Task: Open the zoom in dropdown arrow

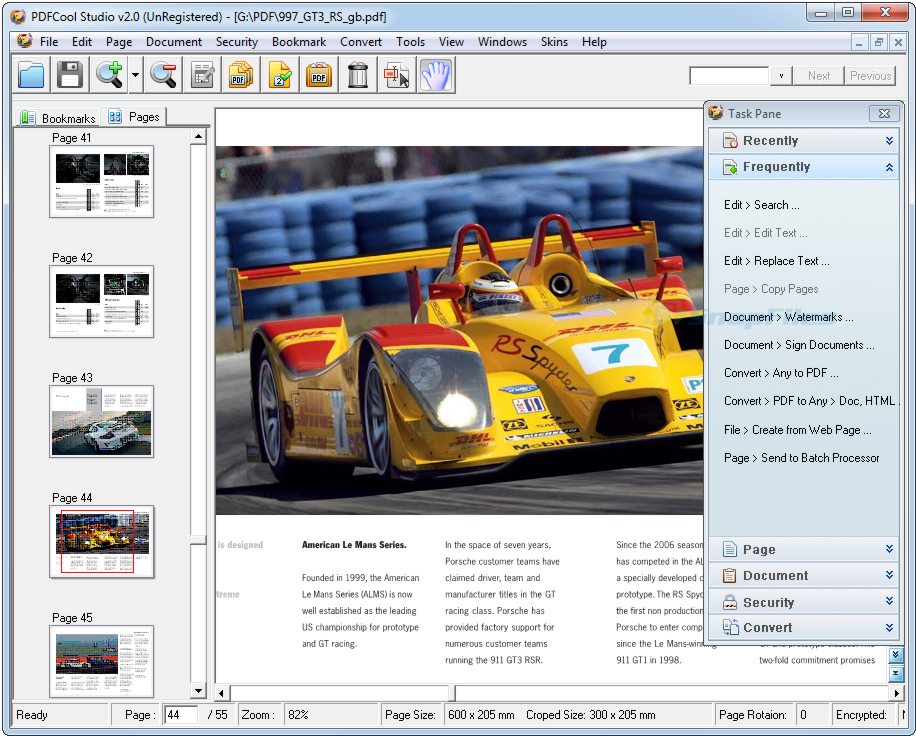Action: click(136, 75)
